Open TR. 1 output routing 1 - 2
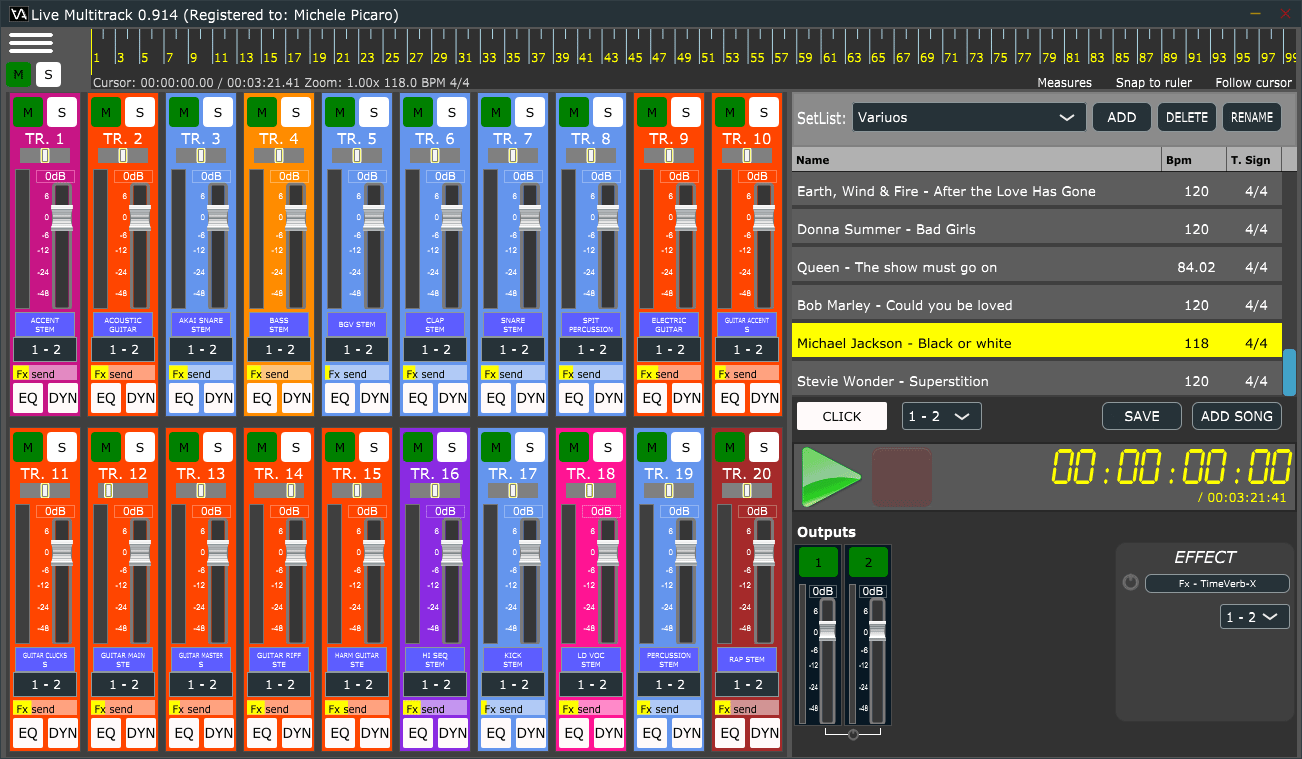 click(x=45, y=350)
